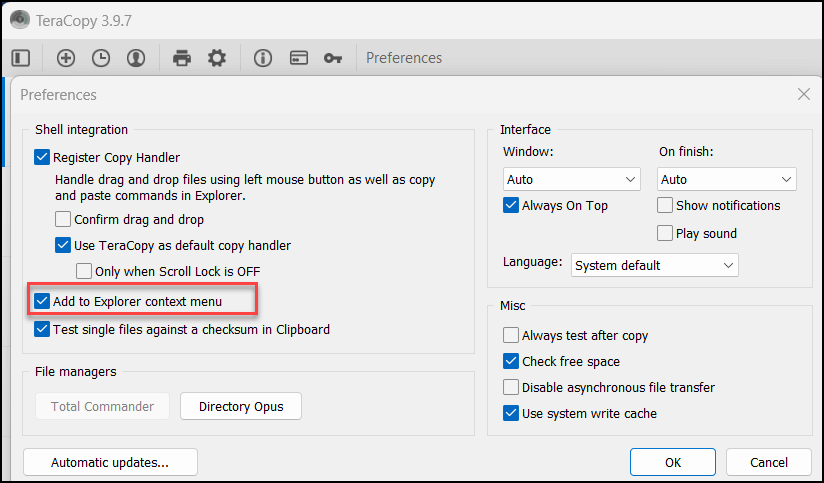Click the Directory Opus button
The width and height of the screenshot is (824, 483).
241,406
